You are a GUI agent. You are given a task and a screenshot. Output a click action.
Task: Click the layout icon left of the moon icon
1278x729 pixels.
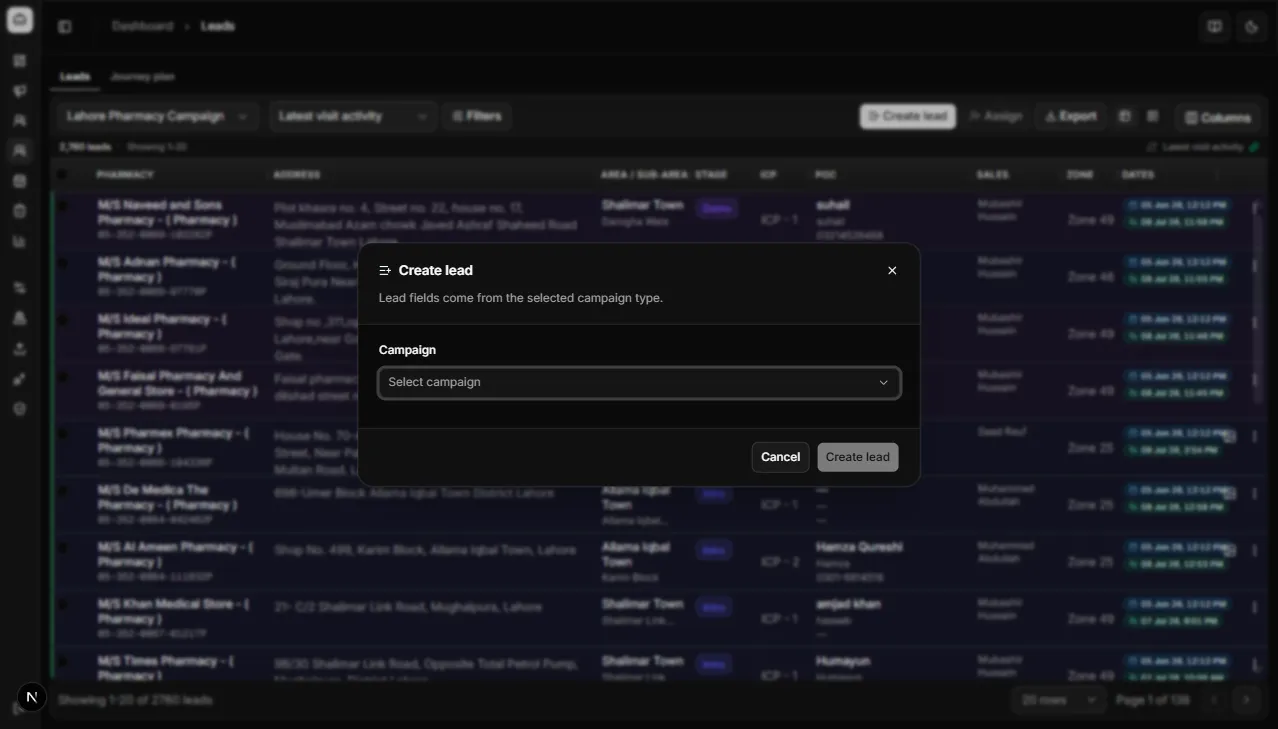pyautogui.click(x=1214, y=27)
